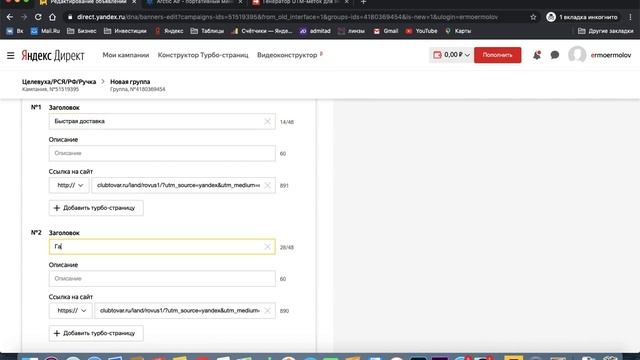
Task: Open the Яндекс bookmark
Action: click(169, 31)
